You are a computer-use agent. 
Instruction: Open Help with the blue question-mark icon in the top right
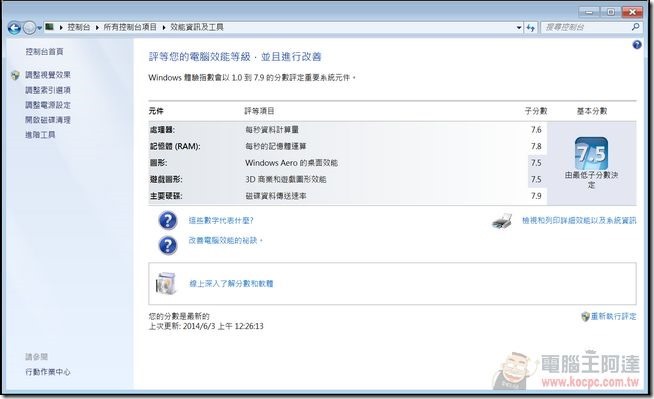(636, 45)
